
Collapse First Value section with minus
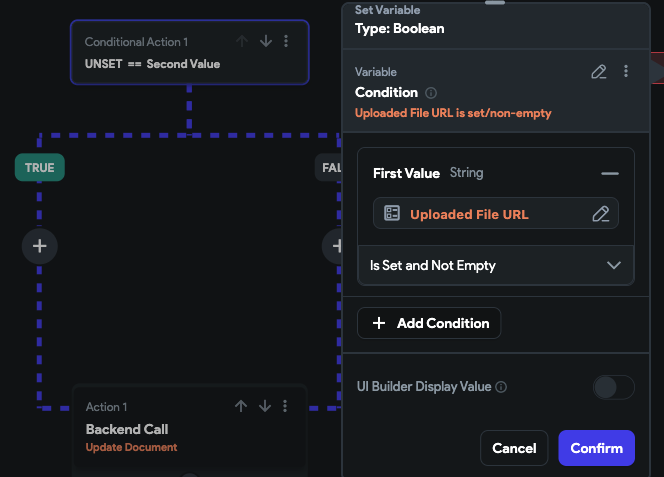[x=610, y=174]
